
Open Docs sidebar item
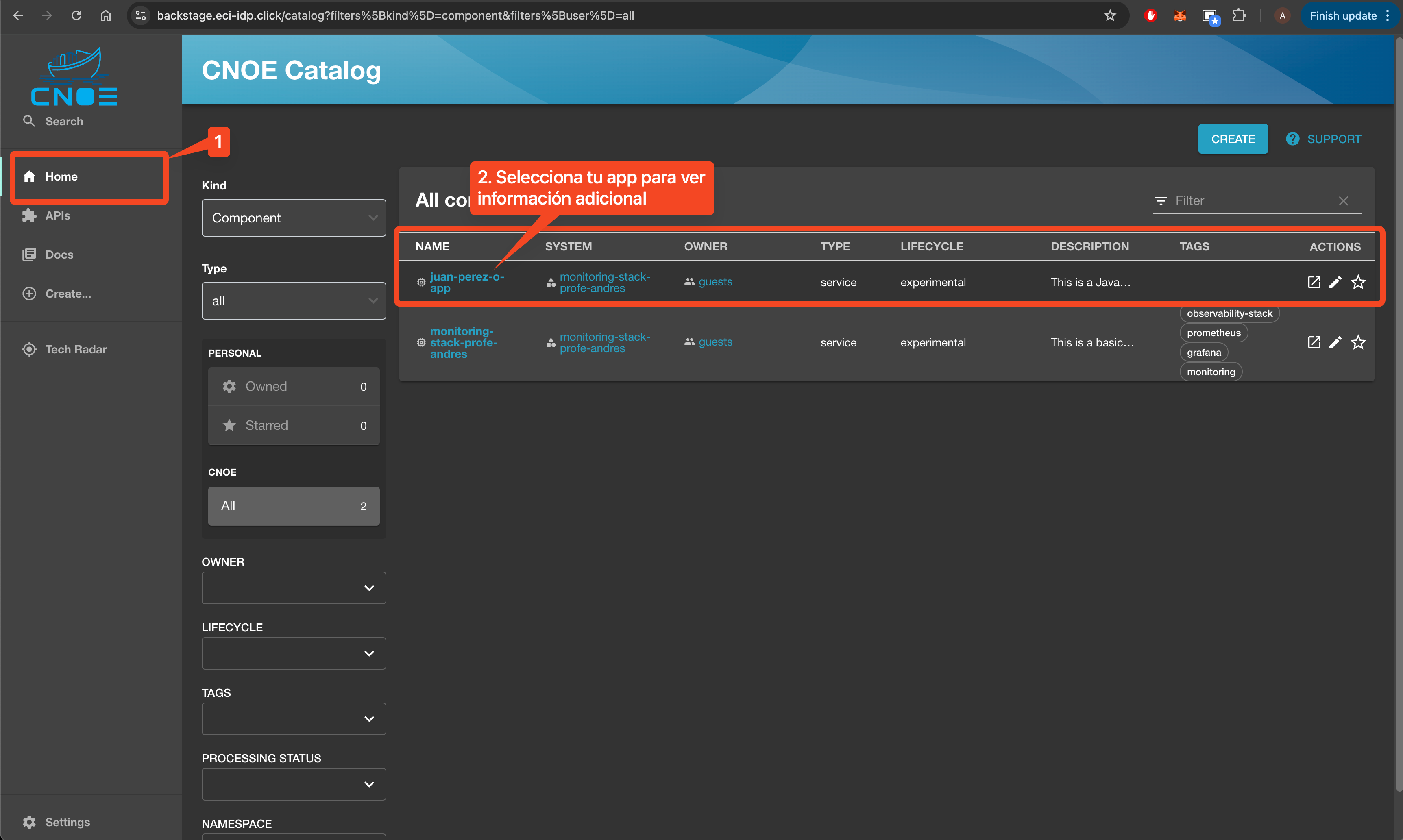[x=59, y=255]
